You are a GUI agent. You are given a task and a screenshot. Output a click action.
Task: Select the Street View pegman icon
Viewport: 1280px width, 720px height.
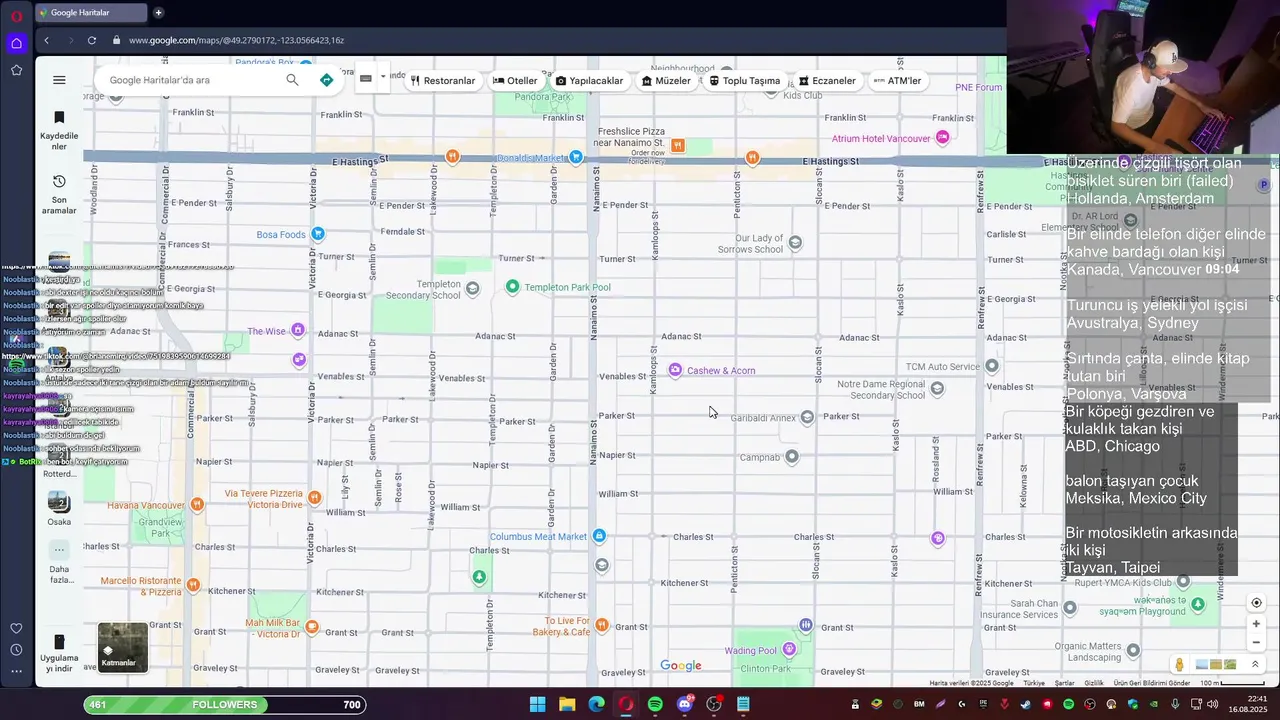coord(1180,665)
